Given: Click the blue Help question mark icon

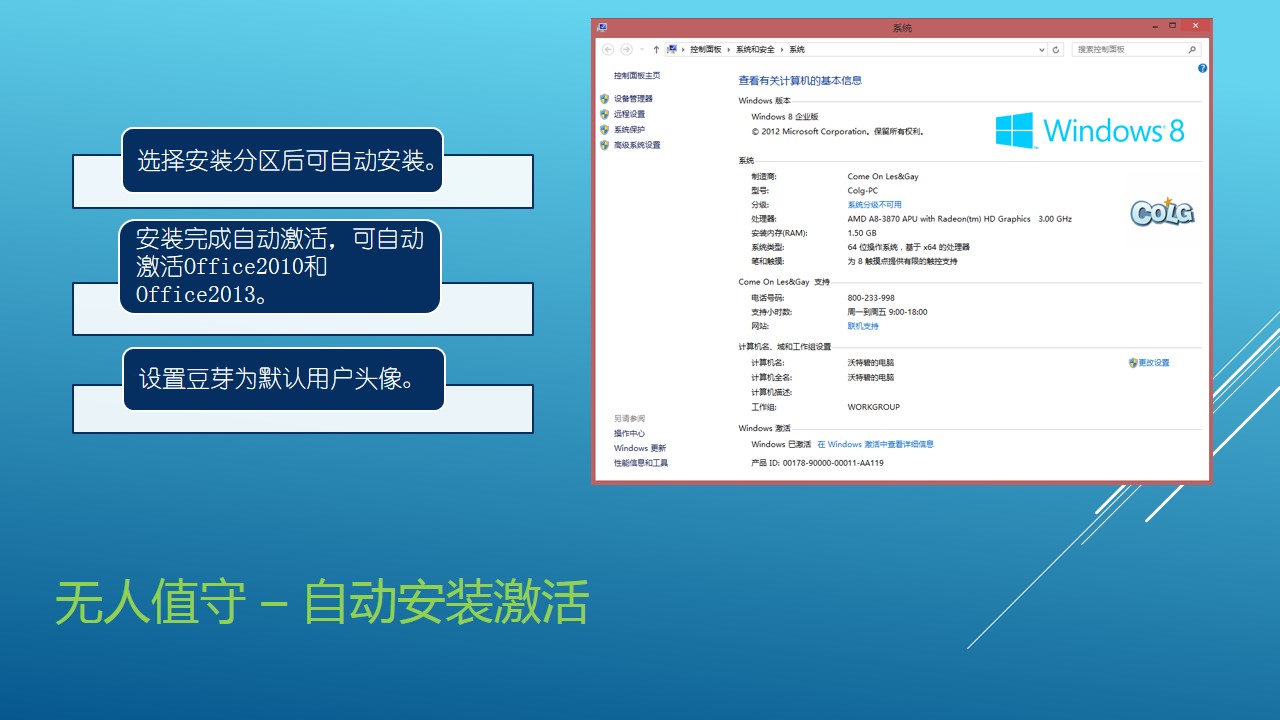Looking at the screenshot, I should (1202, 68).
